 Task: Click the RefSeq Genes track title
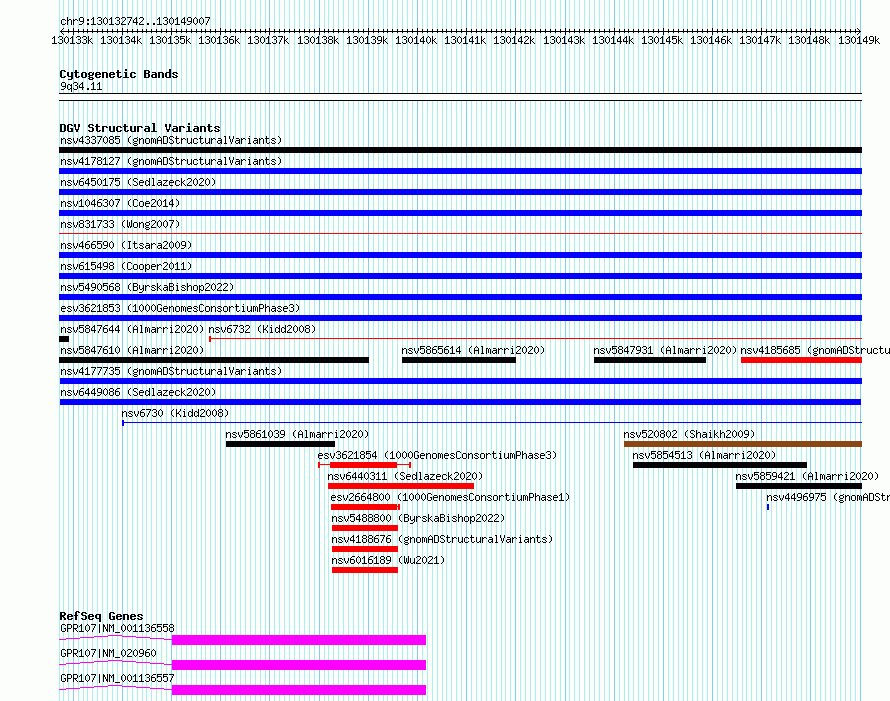101,616
